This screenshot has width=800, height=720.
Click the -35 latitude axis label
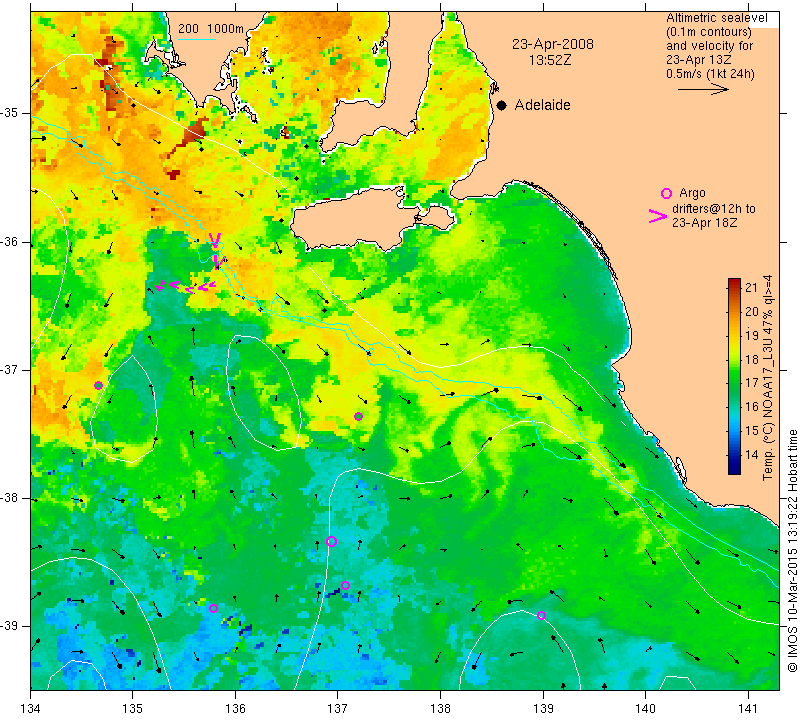click(10, 113)
